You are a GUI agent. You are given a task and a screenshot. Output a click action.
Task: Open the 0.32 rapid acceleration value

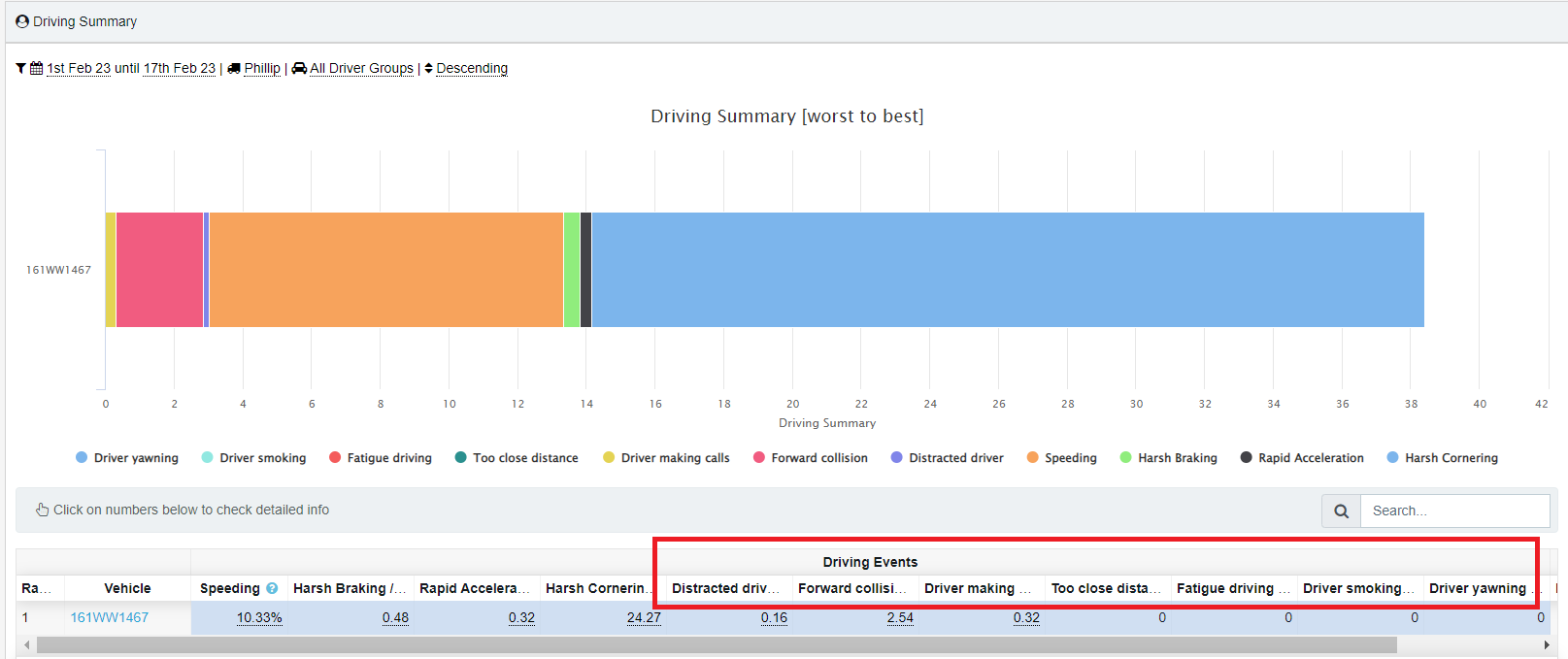coord(521,617)
